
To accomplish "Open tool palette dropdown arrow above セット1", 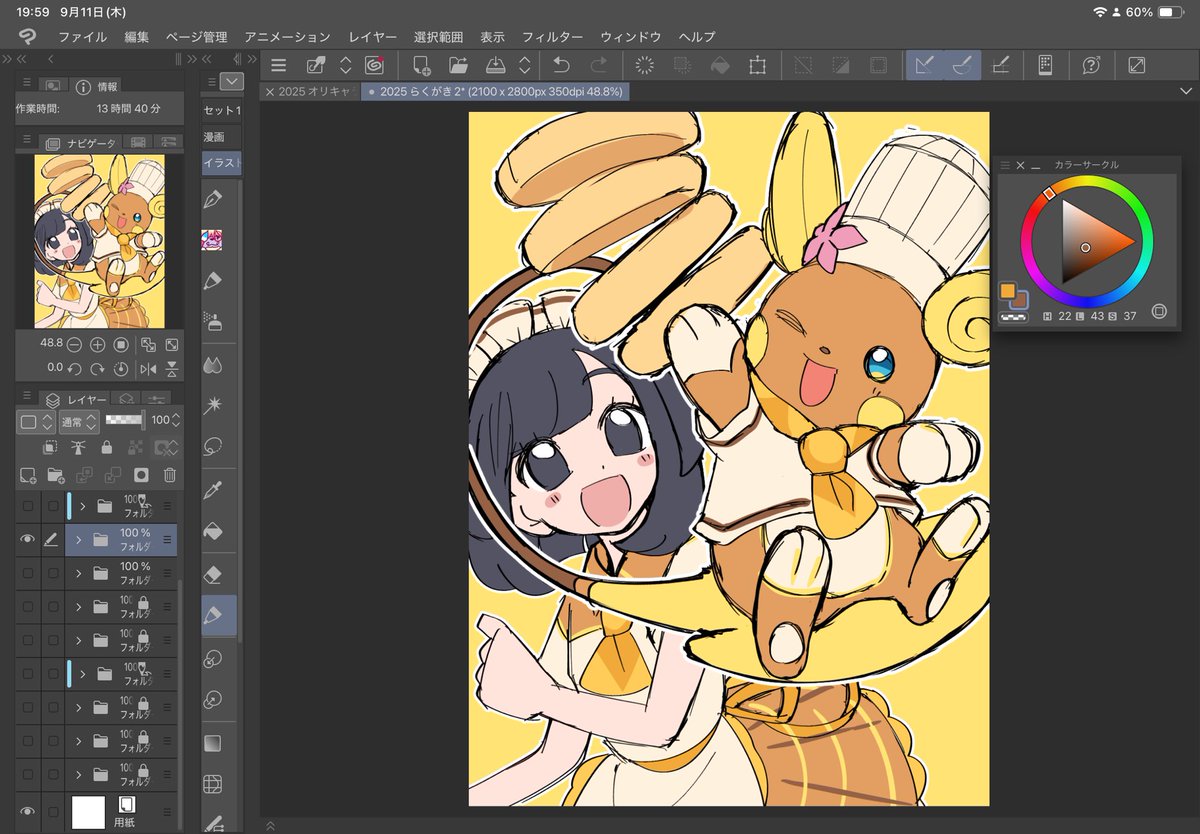I will (231, 82).
